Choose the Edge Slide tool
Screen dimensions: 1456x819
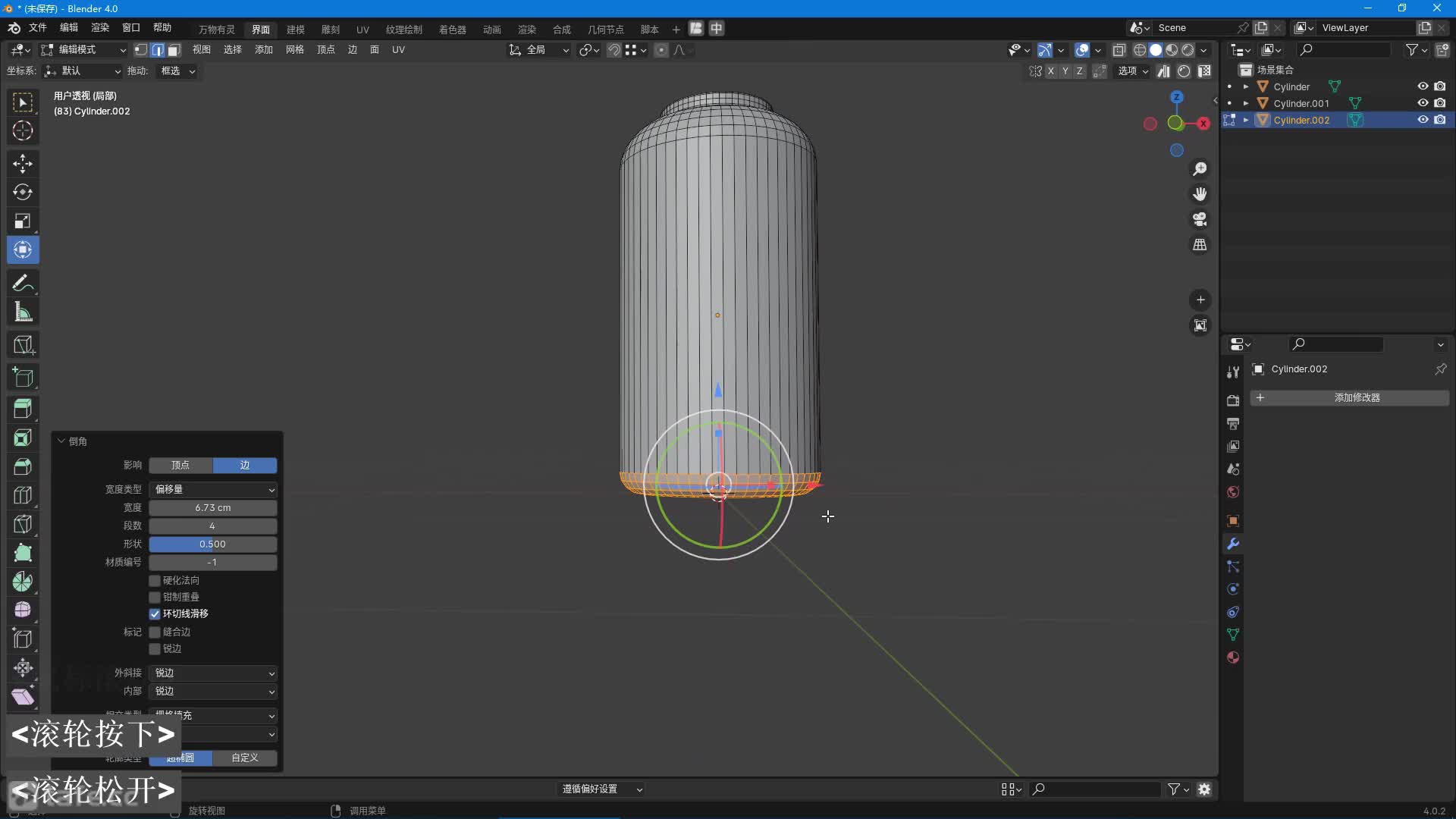coord(23,639)
